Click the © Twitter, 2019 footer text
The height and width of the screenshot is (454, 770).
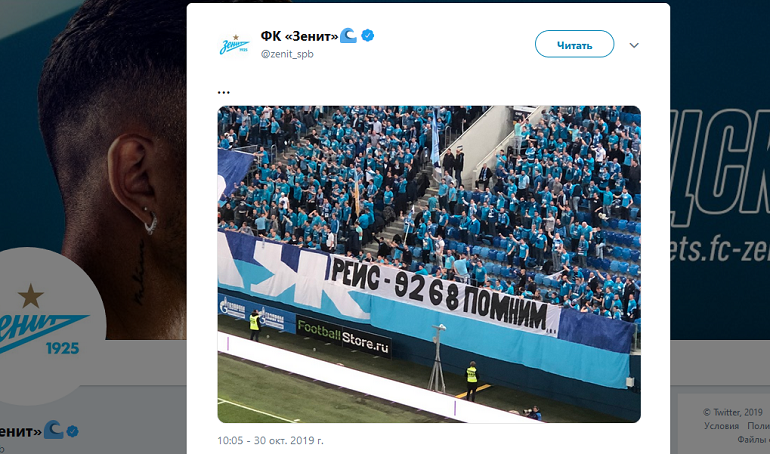click(x=732, y=412)
